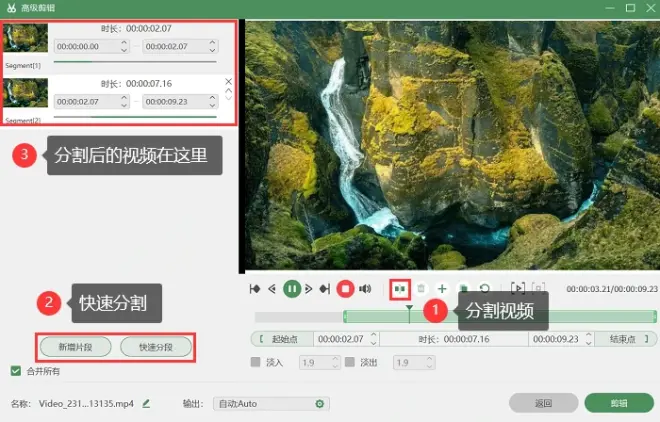Image resolution: width=660 pixels, height=422 pixels.
Task: Move Segment[2] down with its down arrow
Action: pos(229,98)
